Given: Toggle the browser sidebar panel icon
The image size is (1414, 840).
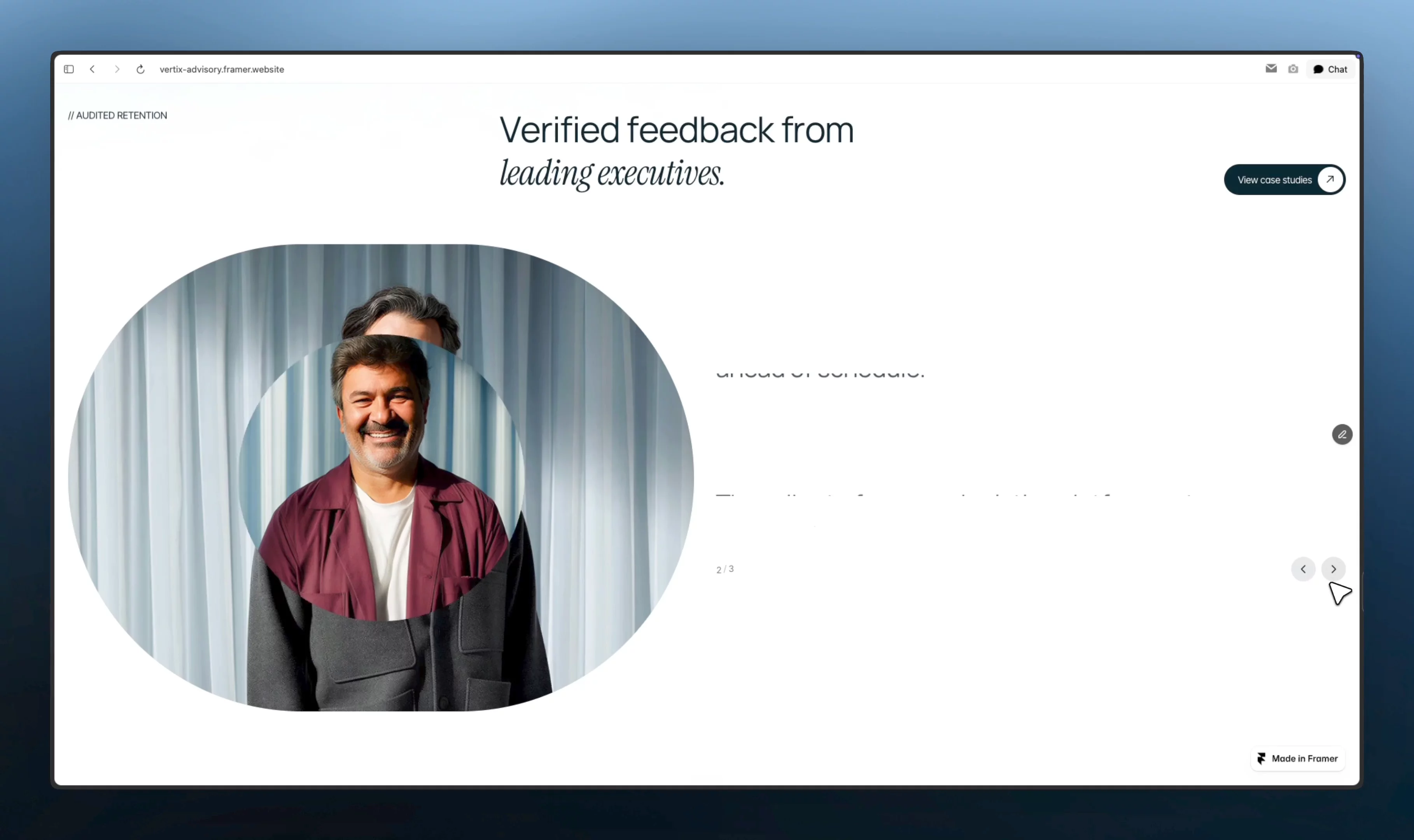Looking at the screenshot, I should coord(68,69).
